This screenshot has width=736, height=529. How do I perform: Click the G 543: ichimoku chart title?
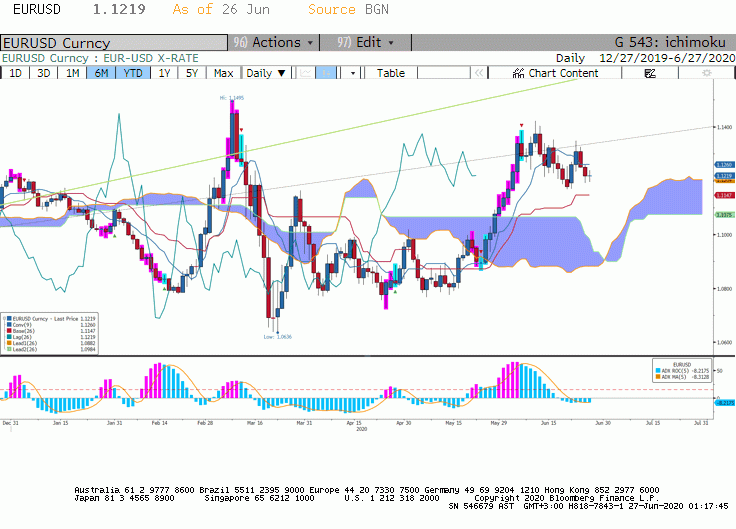tap(670, 42)
